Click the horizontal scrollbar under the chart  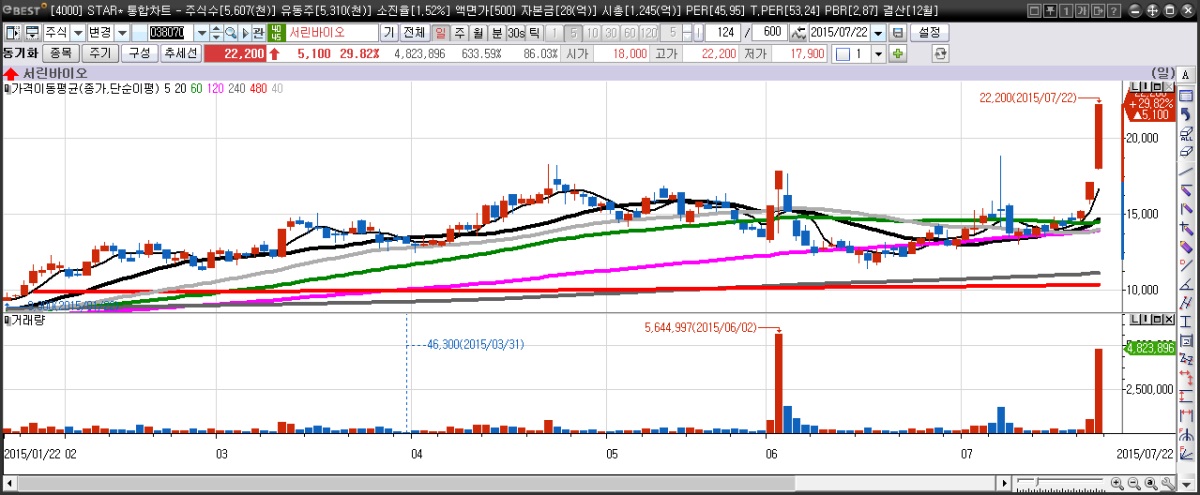pos(500,484)
